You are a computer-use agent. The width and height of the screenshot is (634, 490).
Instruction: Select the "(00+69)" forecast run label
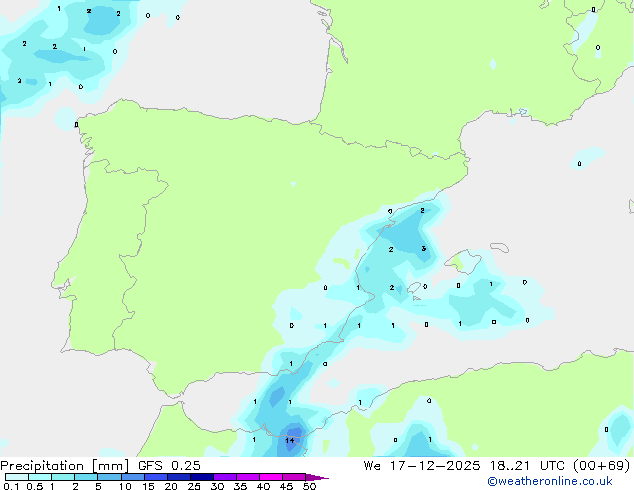[x=602, y=465]
